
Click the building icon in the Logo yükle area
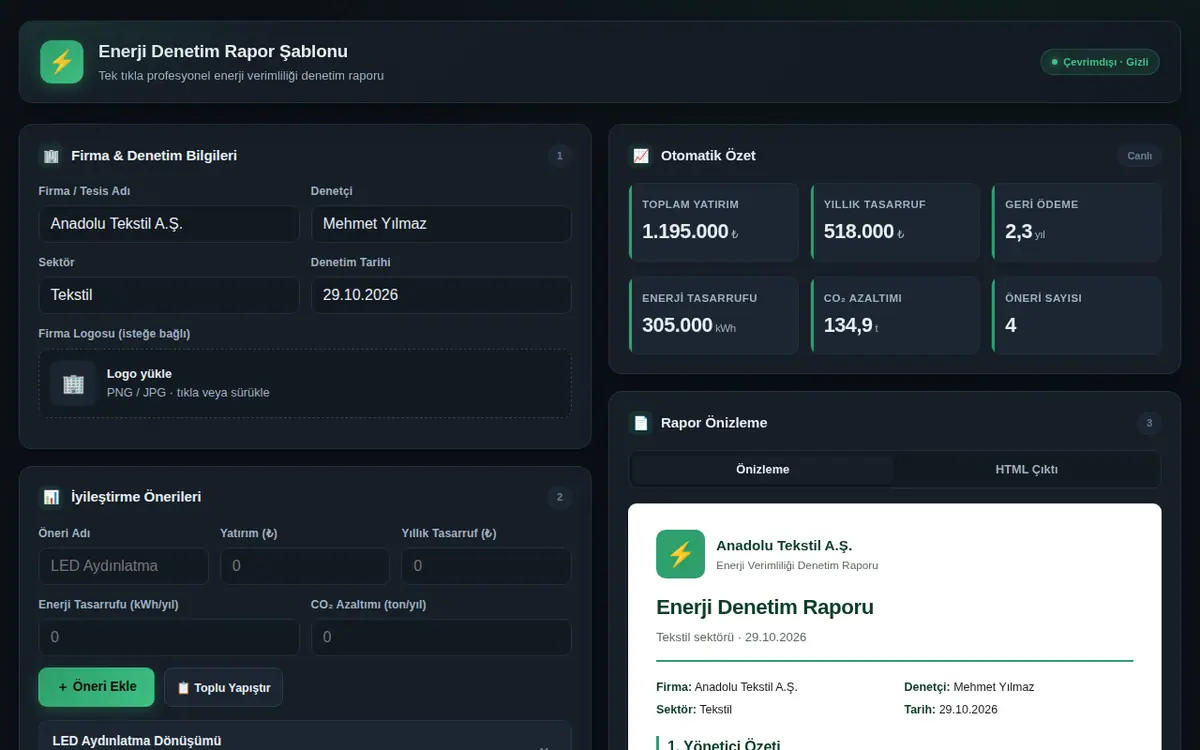tap(73, 383)
